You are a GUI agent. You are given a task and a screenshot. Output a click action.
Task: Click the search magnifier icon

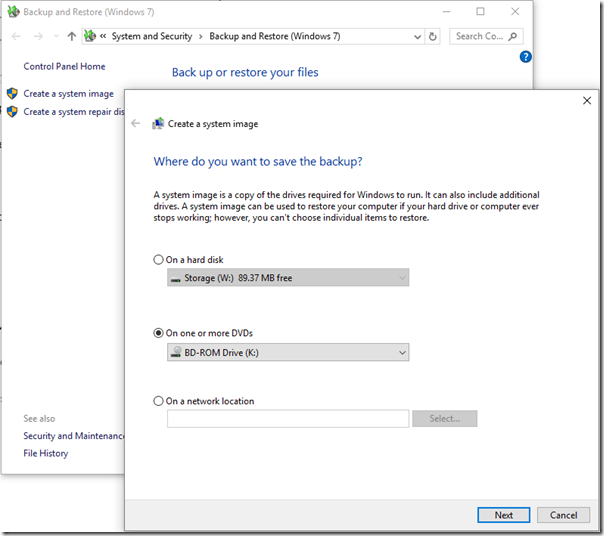513,37
